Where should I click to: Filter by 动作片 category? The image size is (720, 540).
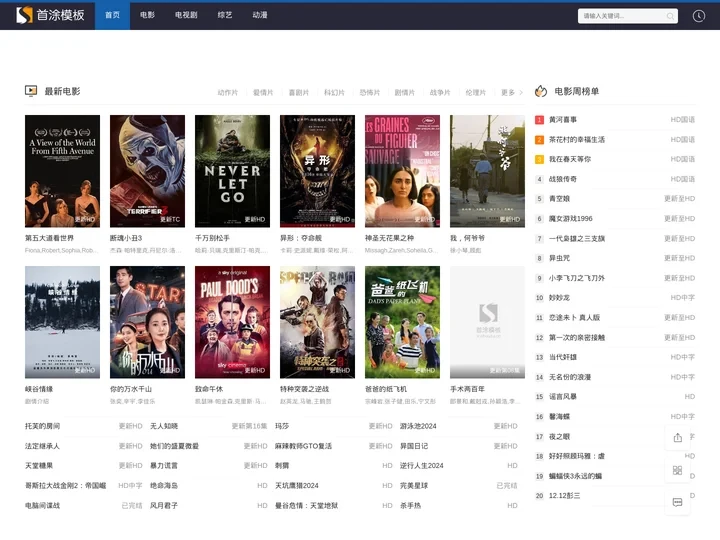pyautogui.click(x=228, y=93)
